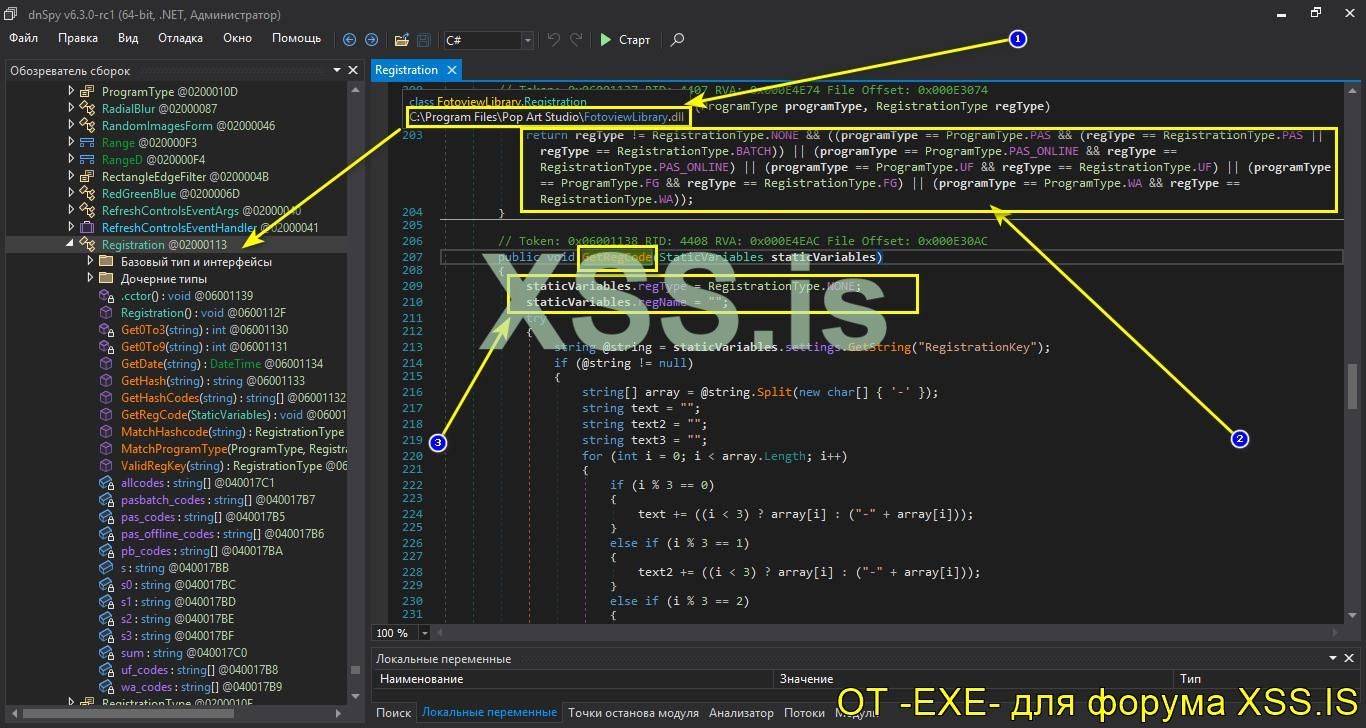Open the Помощь menu
The width and height of the screenshot is (1366, 728).
coord(297,39)
